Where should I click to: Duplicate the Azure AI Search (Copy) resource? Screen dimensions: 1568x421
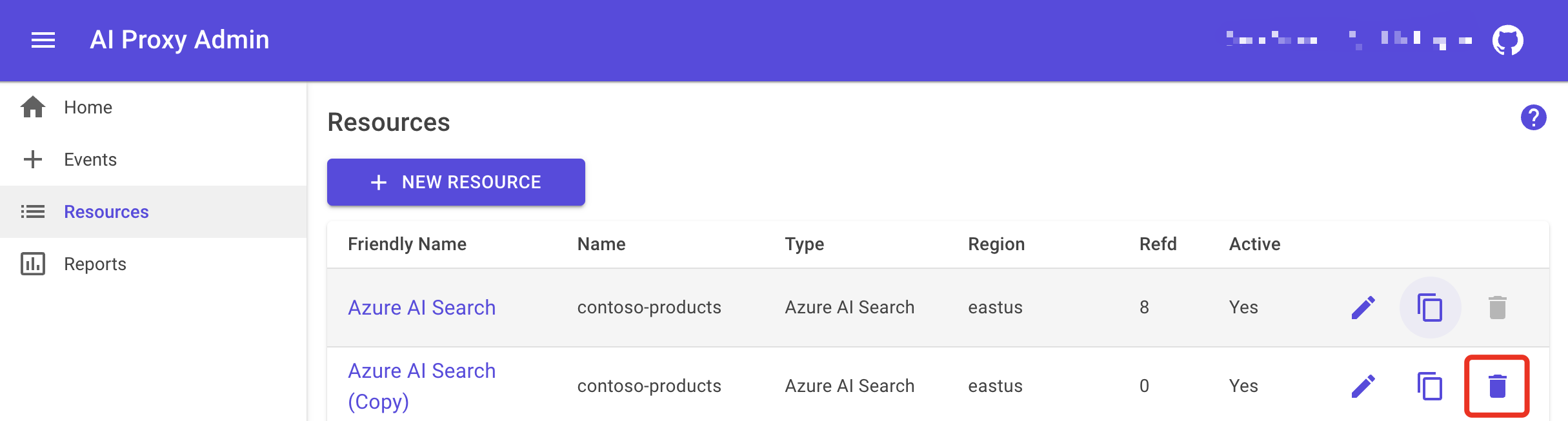click(1430, 386)
